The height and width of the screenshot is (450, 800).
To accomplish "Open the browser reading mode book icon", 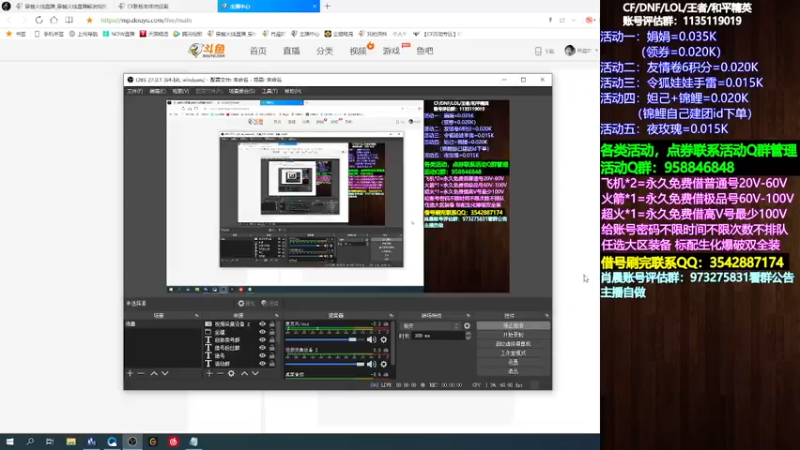I will (69, 20).
